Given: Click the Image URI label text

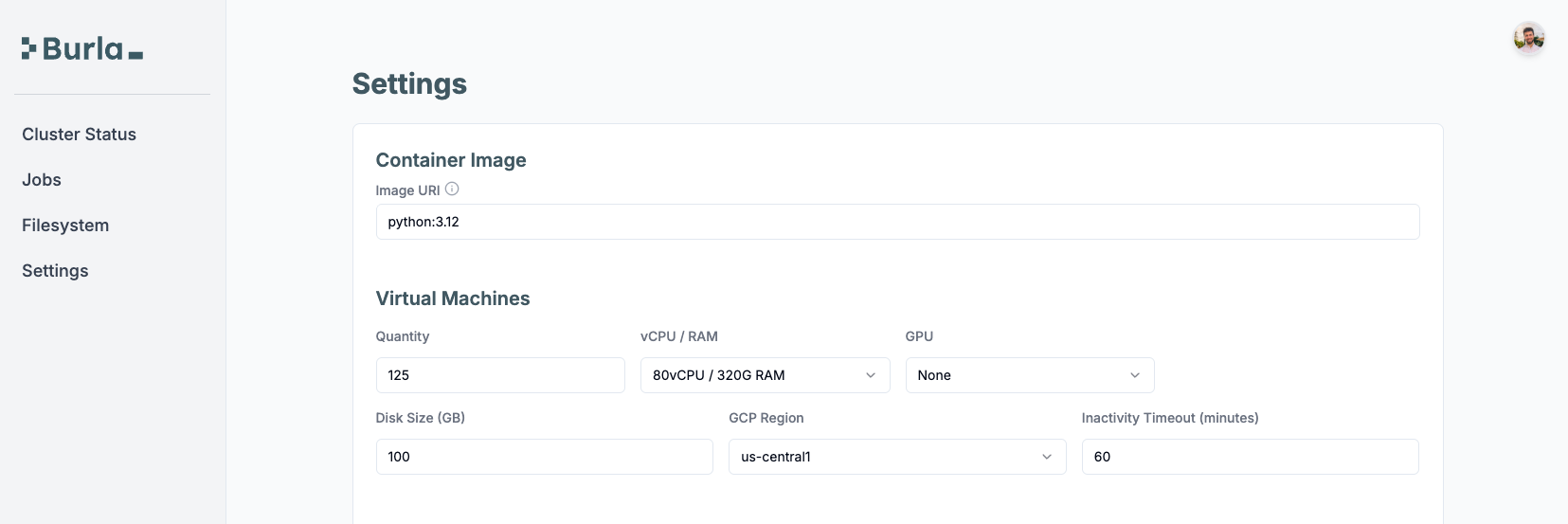Looking at the screenshot, I should 407,190.
